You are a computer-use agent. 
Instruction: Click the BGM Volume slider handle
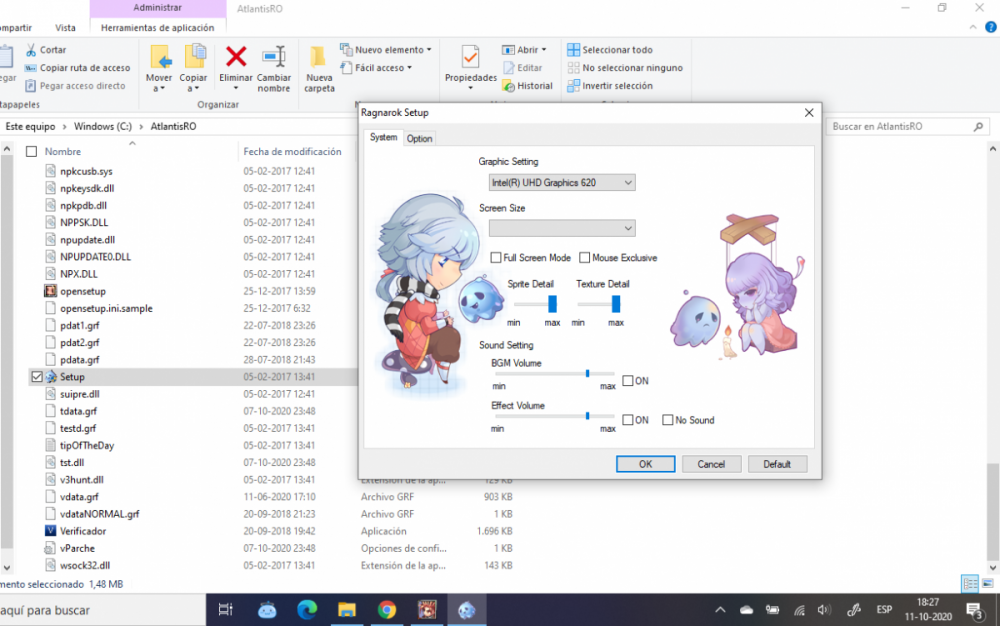587,373
